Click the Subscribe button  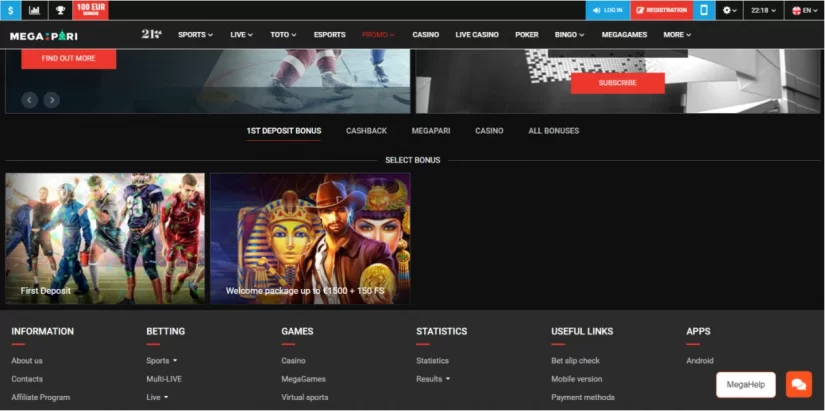618,83
